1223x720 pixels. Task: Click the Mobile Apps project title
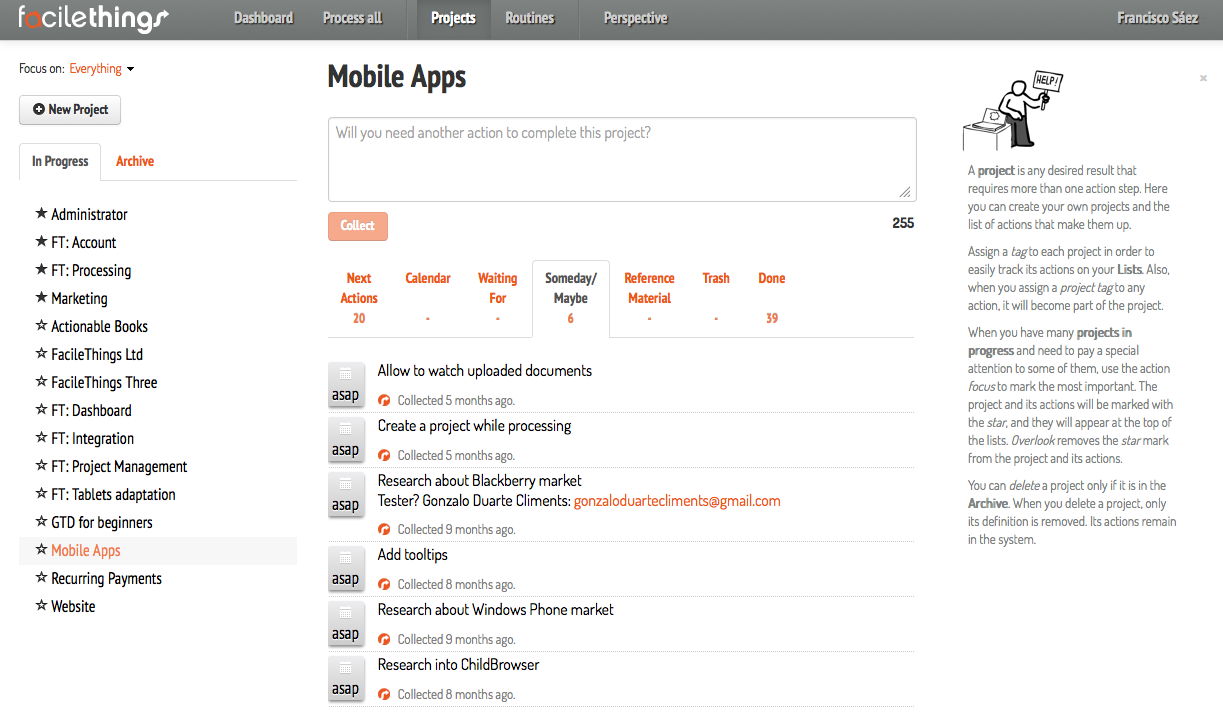(x=397, y=77)
